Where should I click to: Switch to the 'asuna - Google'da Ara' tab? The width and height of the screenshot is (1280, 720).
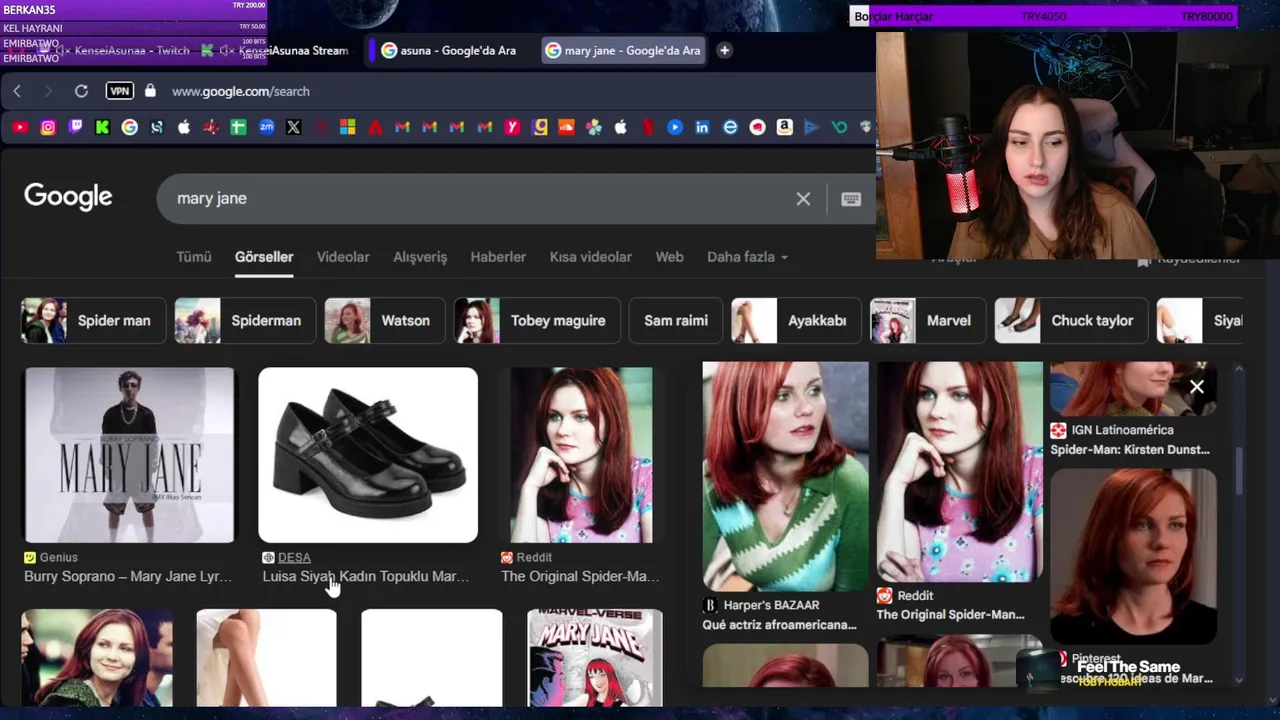(449, 50)
